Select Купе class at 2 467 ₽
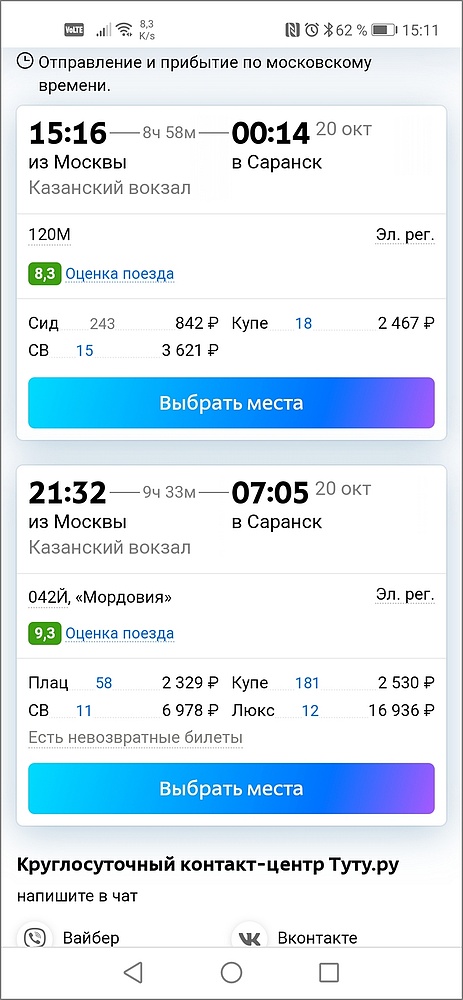463x1000 pixels. coord(333,323)
